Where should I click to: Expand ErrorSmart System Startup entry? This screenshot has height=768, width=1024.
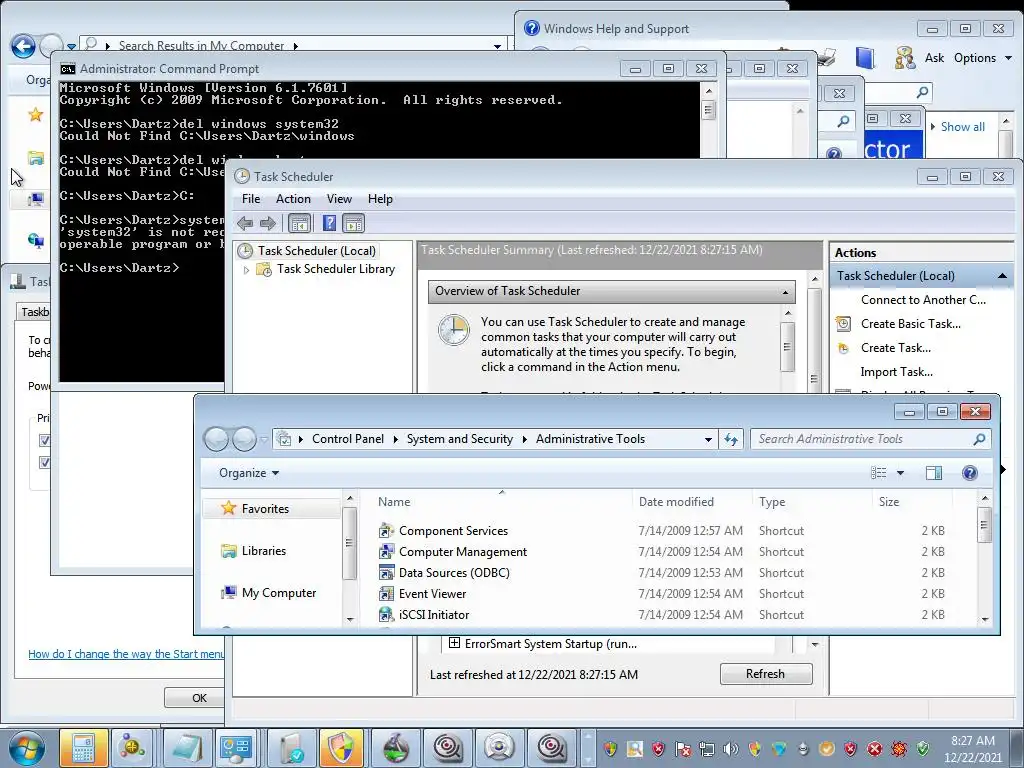coord(454,644)
